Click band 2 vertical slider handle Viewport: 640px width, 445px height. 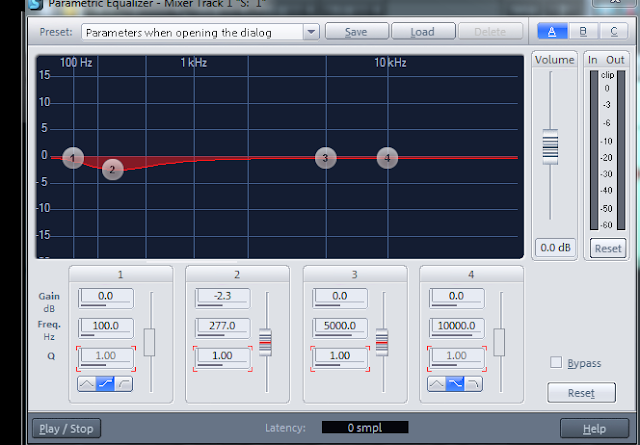[x=265, y=342]
